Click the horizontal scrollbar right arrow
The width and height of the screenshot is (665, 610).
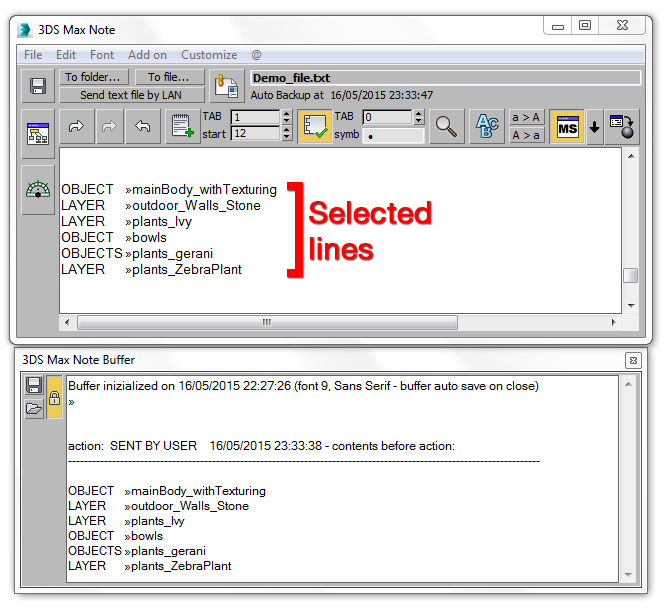click(613, 322)
